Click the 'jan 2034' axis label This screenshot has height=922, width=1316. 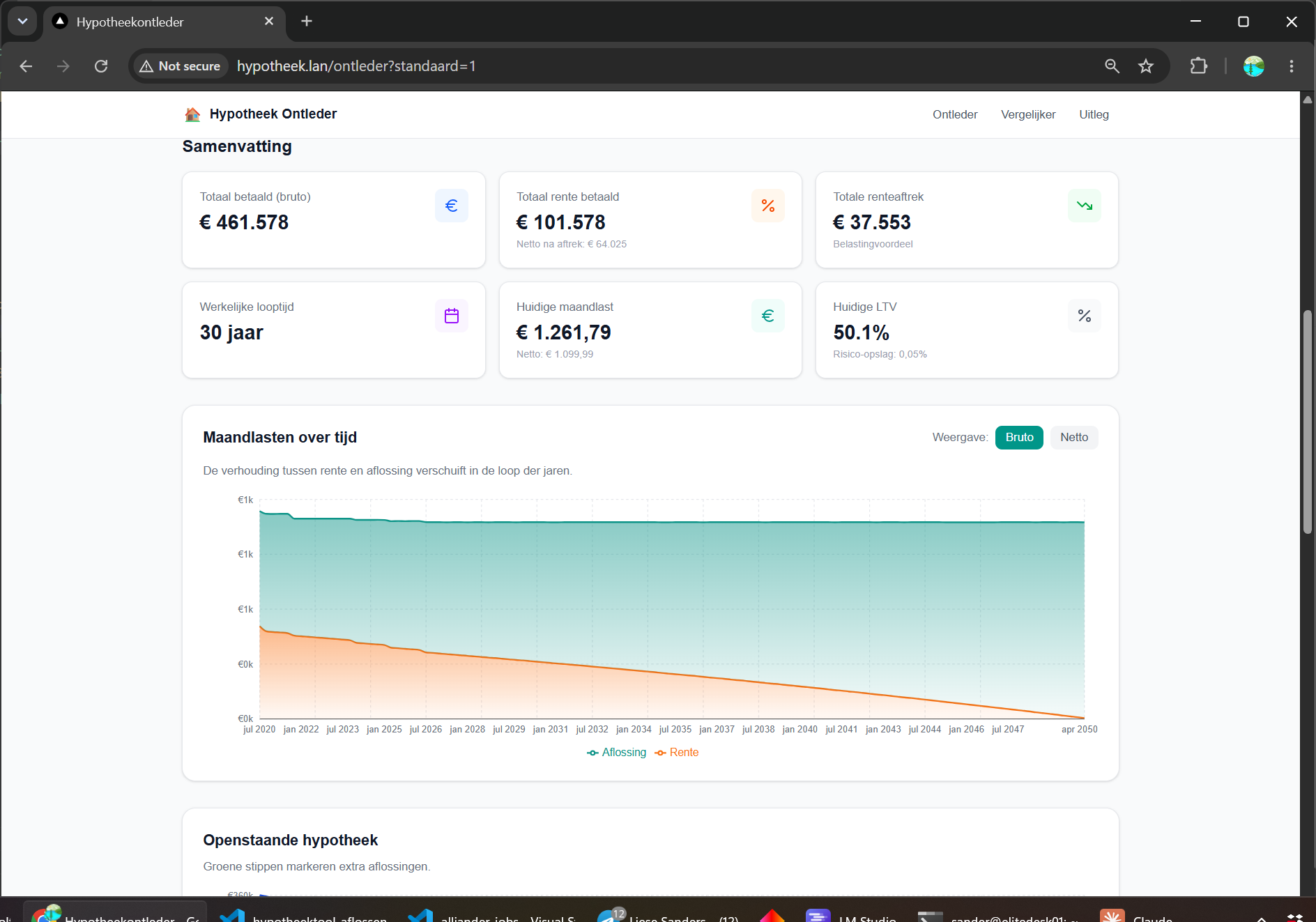pos(634,730)
